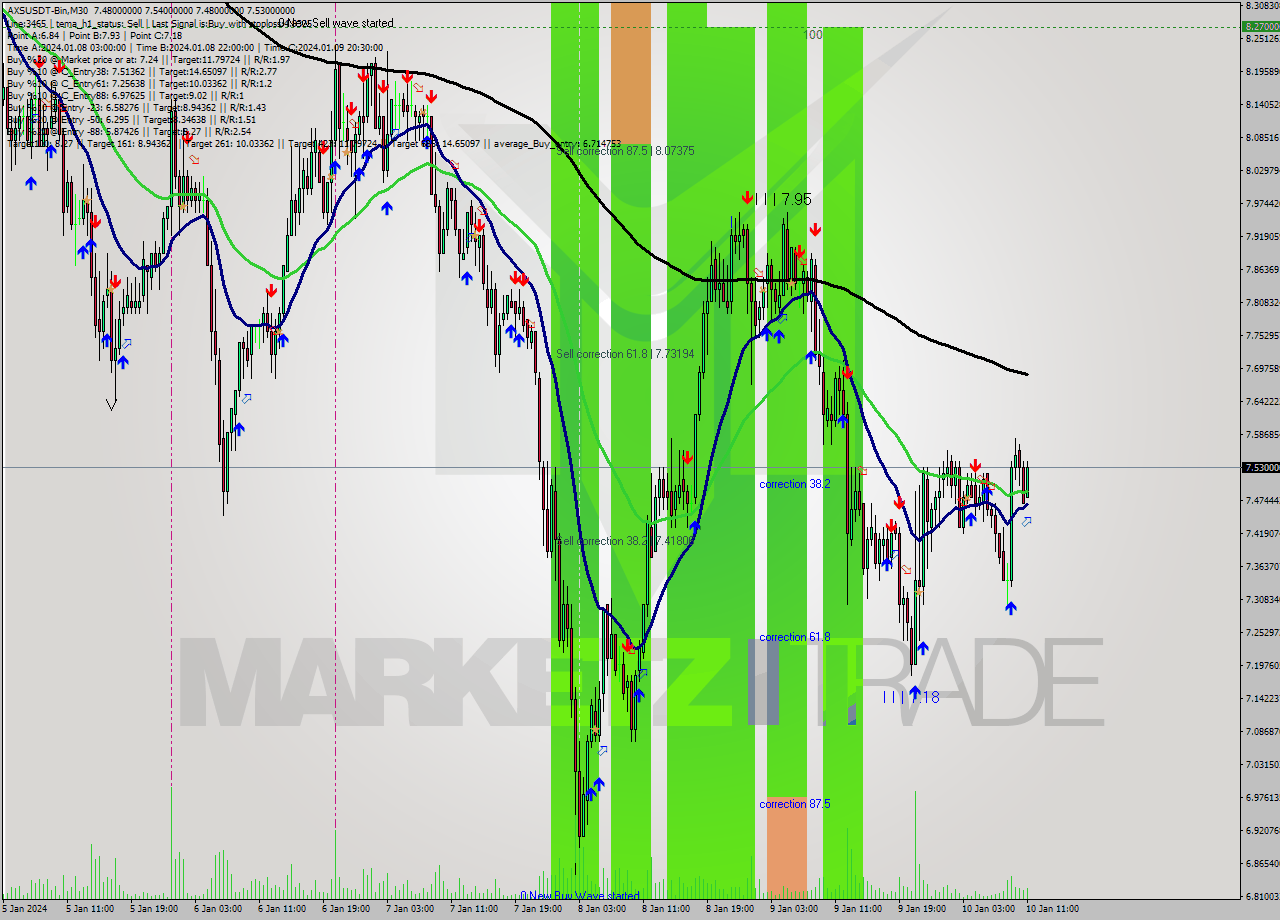
Task: Click the red down arrow above 'I I I 7.95'
Action: point(747,198)
